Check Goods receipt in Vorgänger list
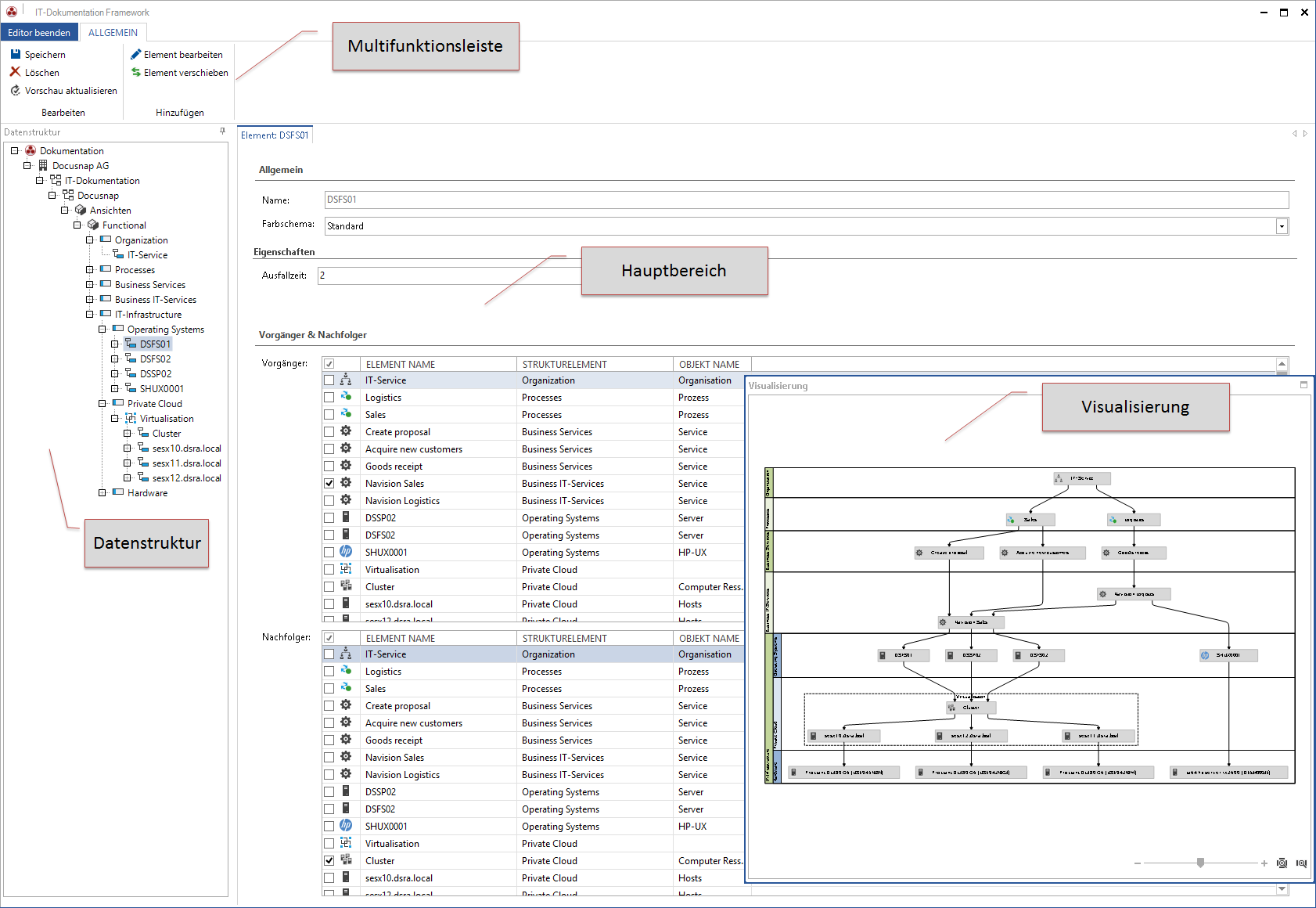The image size is (1316, 908). (329, 466)
